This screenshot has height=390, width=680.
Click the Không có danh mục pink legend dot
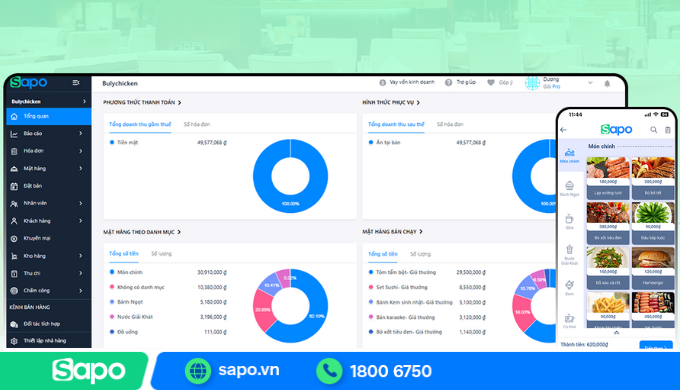click(x=112, y=287)
